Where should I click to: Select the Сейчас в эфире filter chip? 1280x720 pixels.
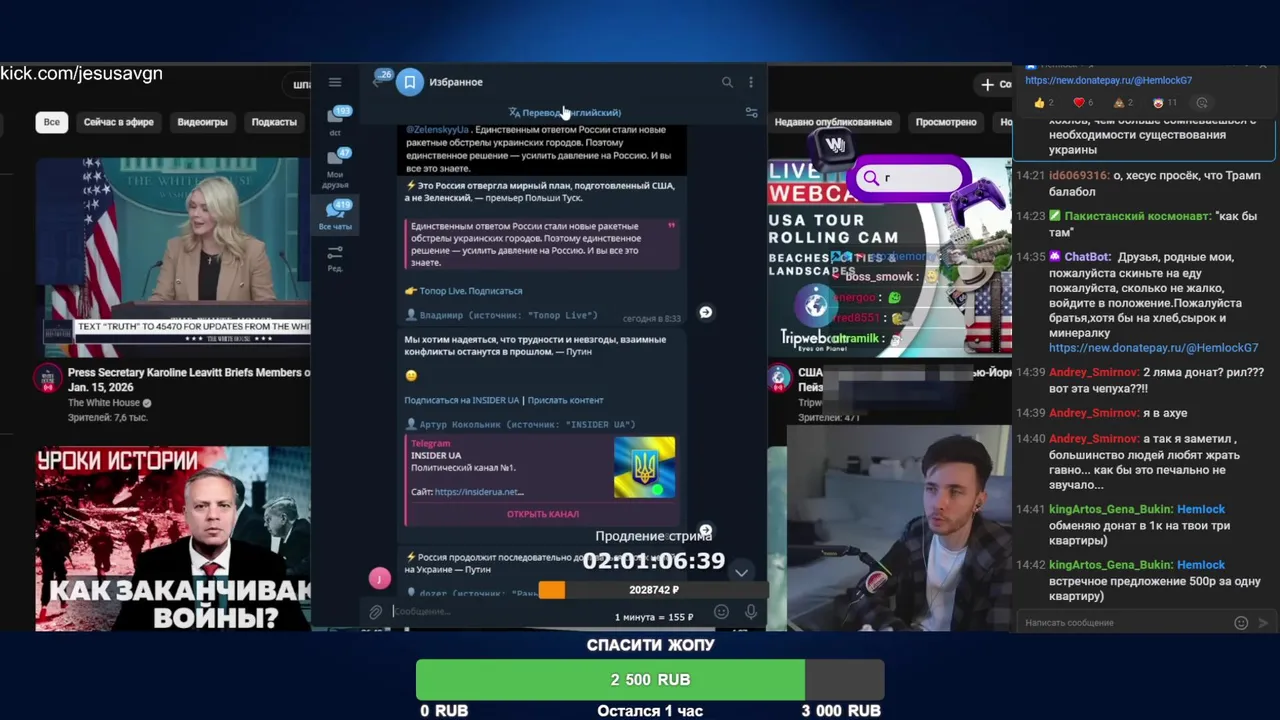pyautogui.click(x=118, y=122)
